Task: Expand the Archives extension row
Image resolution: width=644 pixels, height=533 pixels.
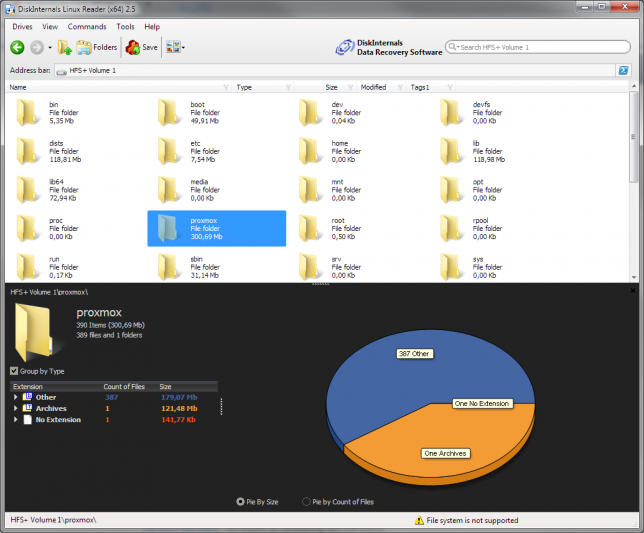Action: (16, 408)
